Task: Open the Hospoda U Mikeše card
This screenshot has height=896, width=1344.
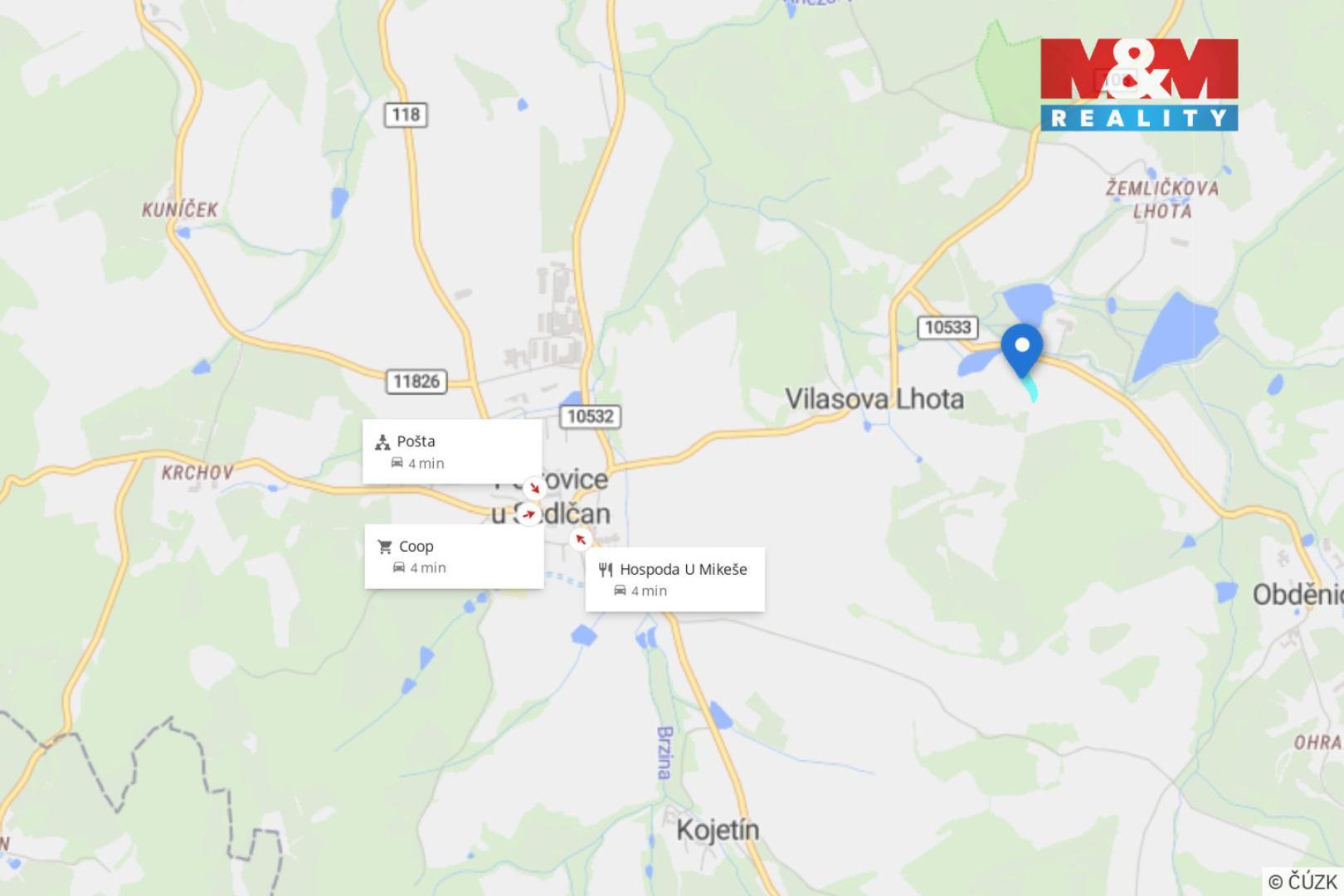Action: point(674,579)
